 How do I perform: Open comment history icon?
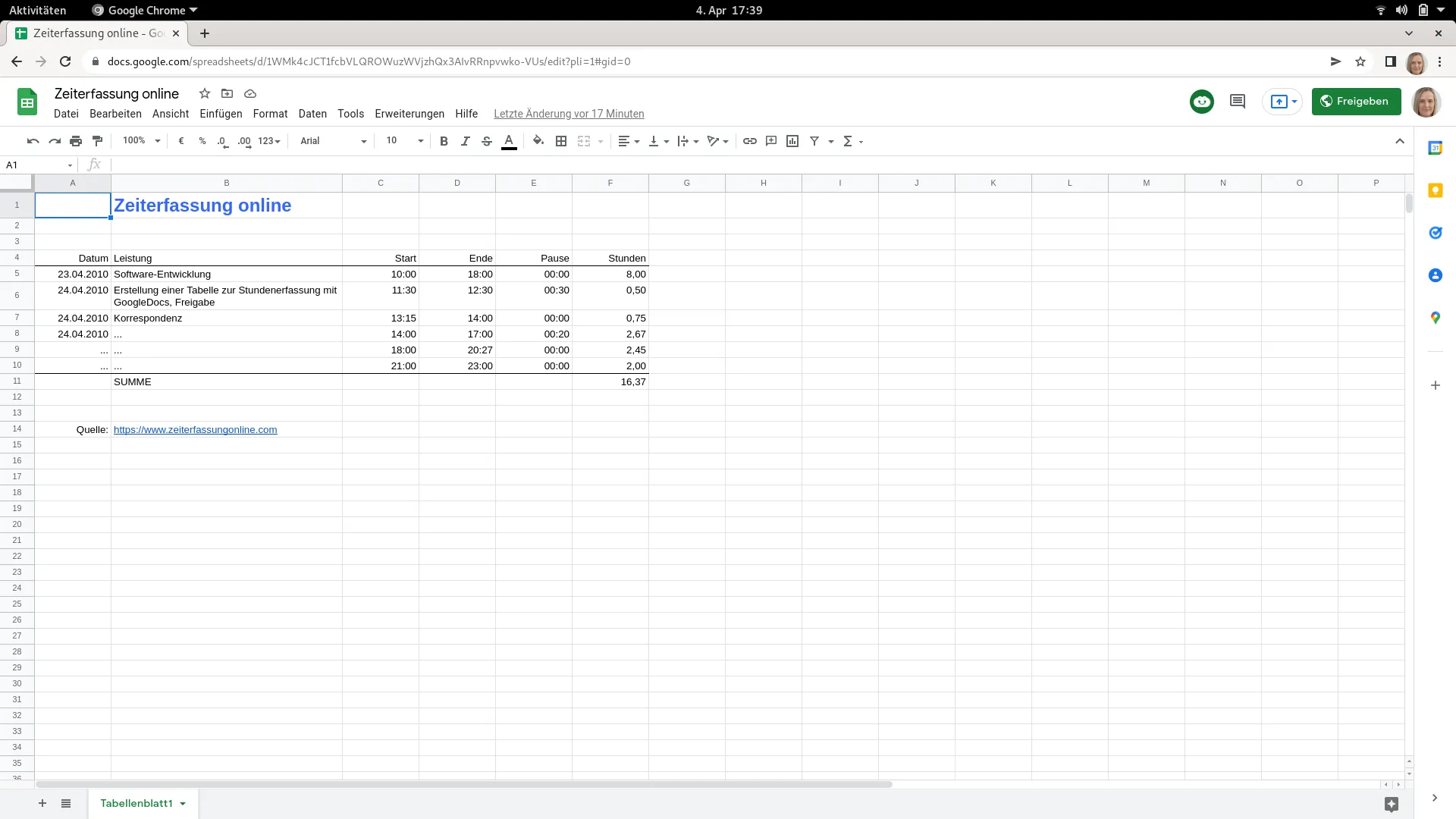coord(1237,101)
